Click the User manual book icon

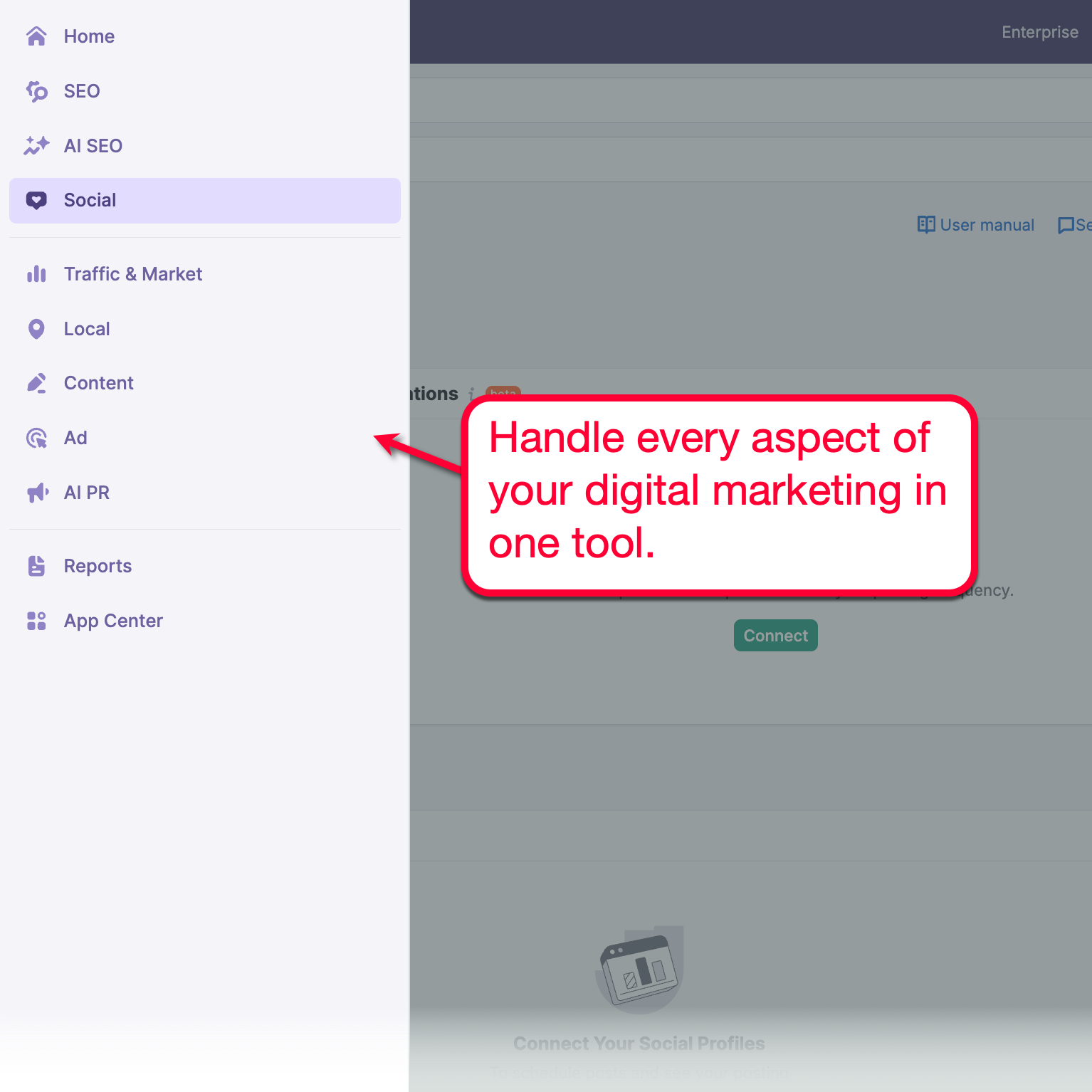point(926,224)
